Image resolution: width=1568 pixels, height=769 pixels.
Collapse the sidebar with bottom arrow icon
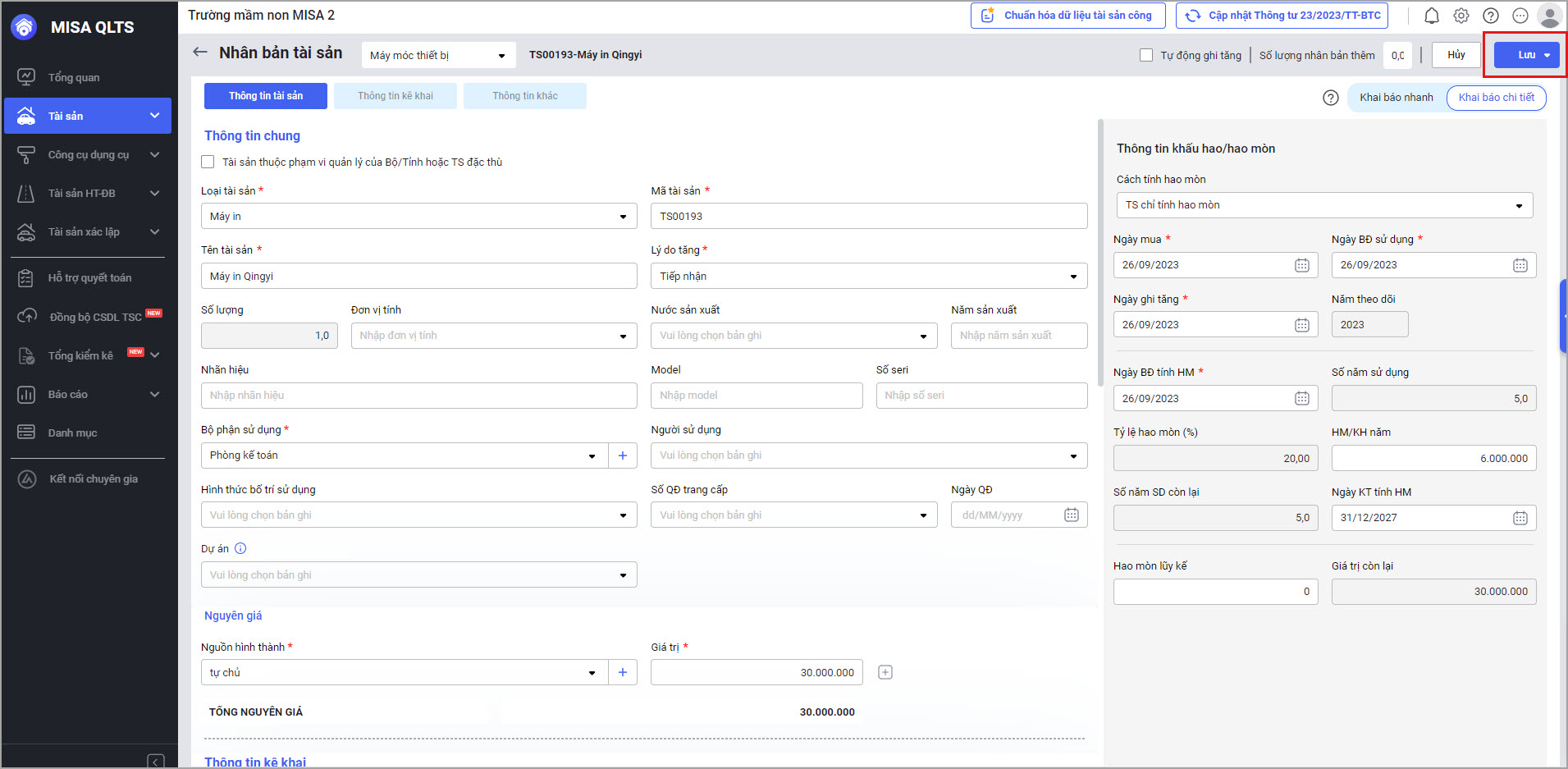[156, 761]
